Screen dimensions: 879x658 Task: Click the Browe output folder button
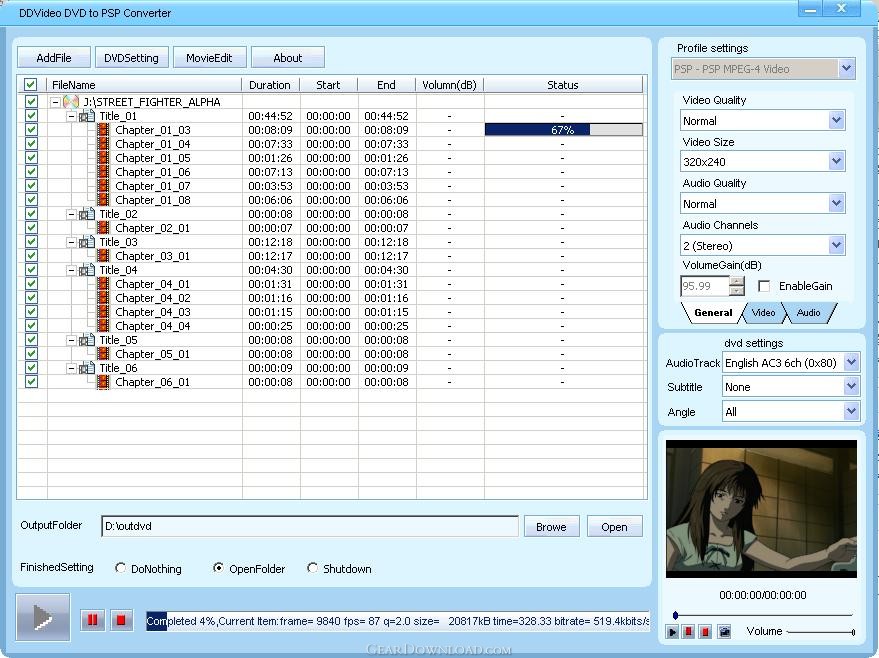(x=552, y=526)
